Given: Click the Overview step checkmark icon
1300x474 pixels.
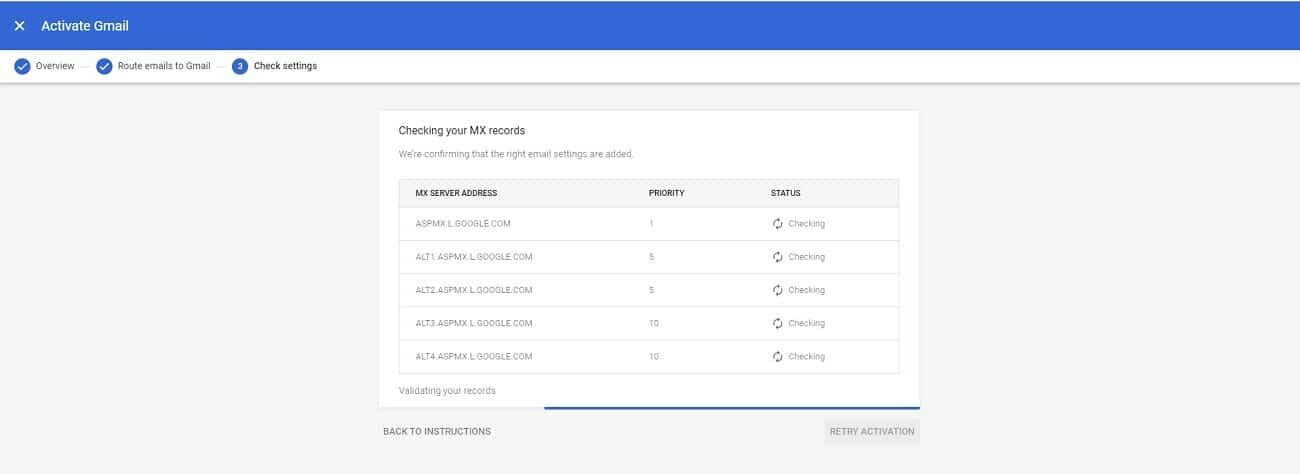Looking at the screenshot, I should point(22,66).
